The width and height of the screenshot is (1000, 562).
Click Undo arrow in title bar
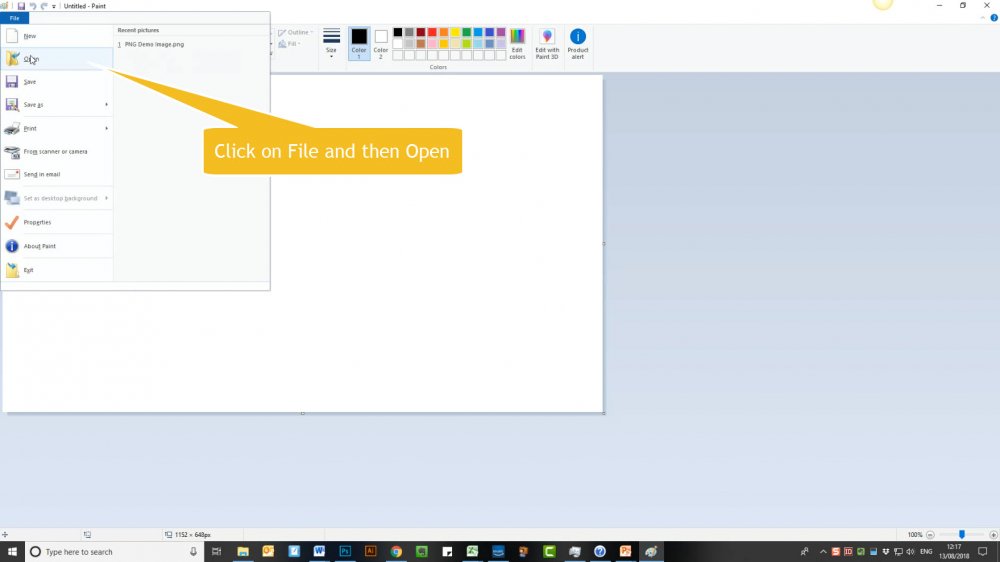[x=33, y=6]
